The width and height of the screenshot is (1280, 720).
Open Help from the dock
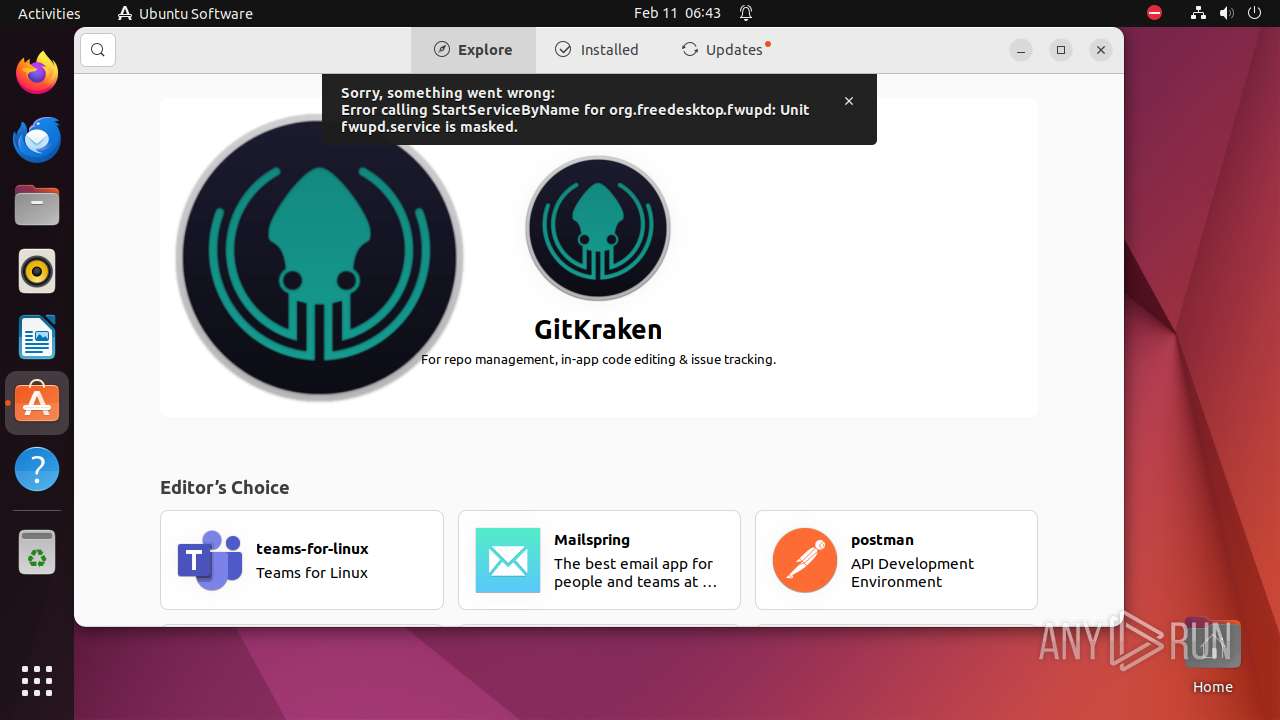37,469
